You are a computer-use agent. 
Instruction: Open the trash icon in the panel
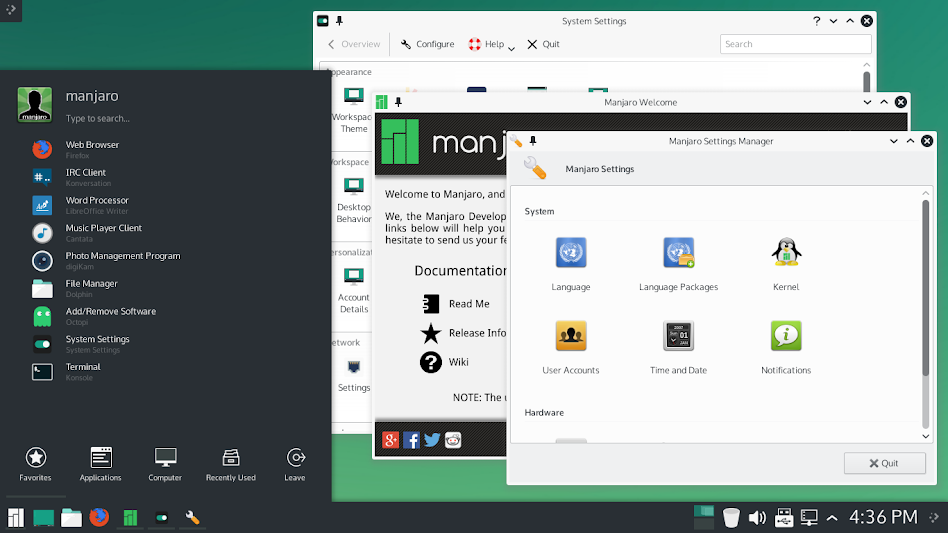[731, 517]
